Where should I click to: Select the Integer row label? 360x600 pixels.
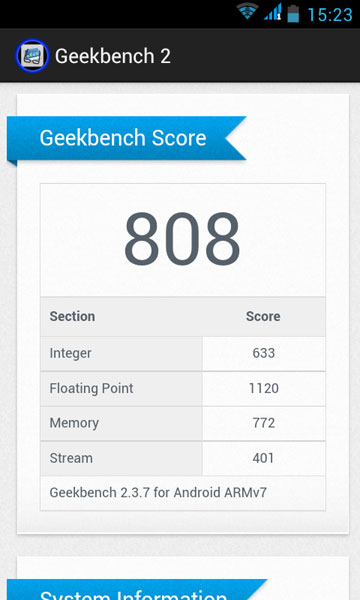click(70, 354)
